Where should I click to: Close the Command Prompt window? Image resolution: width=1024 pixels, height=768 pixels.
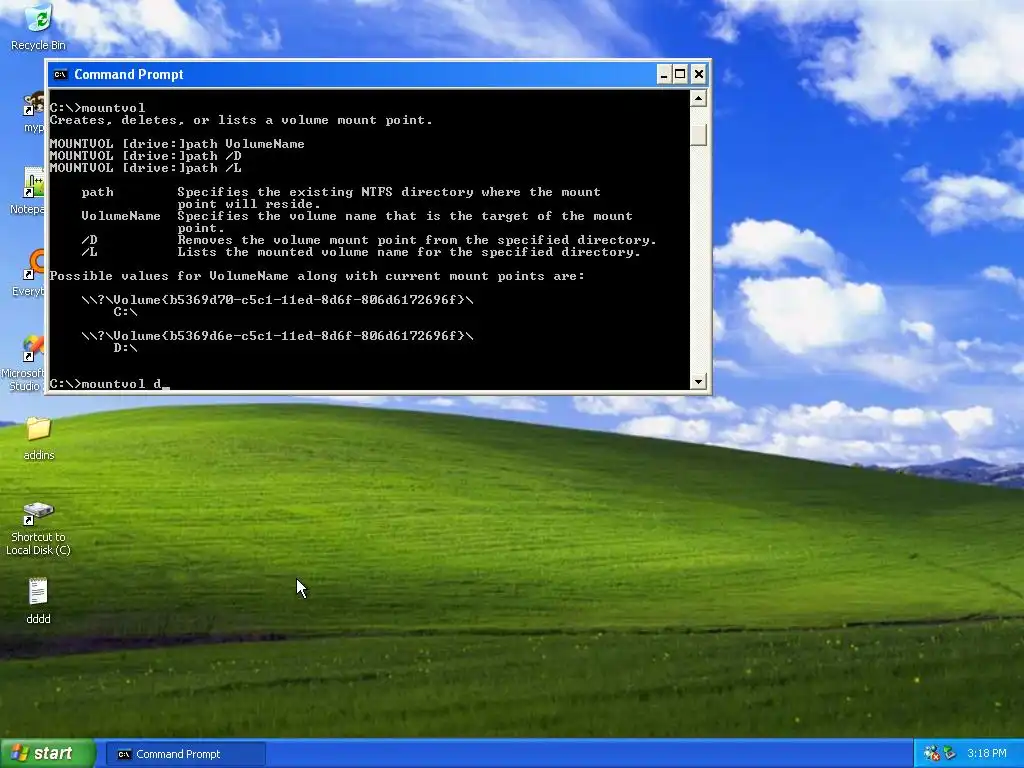tap(699, 74)
